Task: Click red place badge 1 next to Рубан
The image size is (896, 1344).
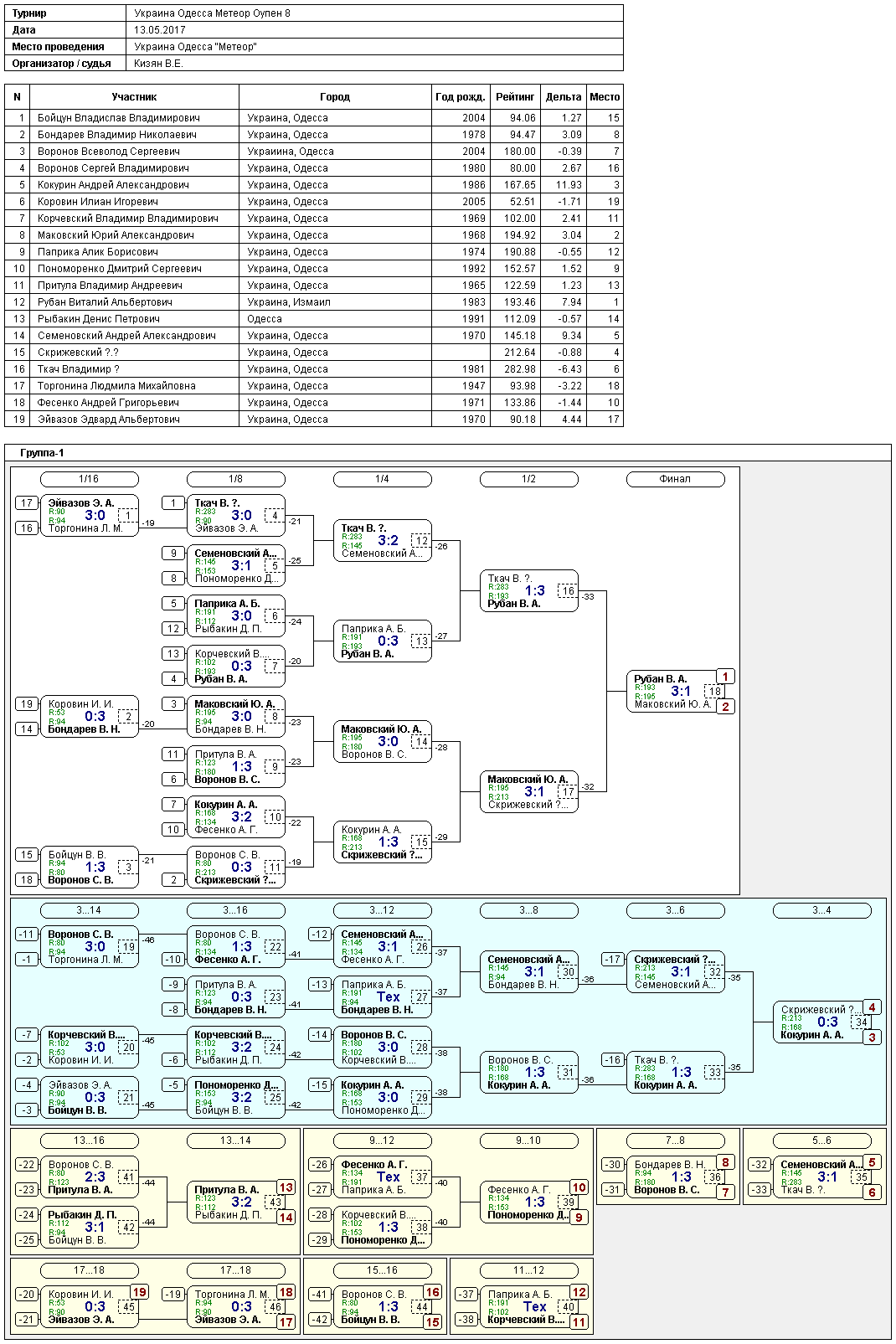Action: point(725,677)
